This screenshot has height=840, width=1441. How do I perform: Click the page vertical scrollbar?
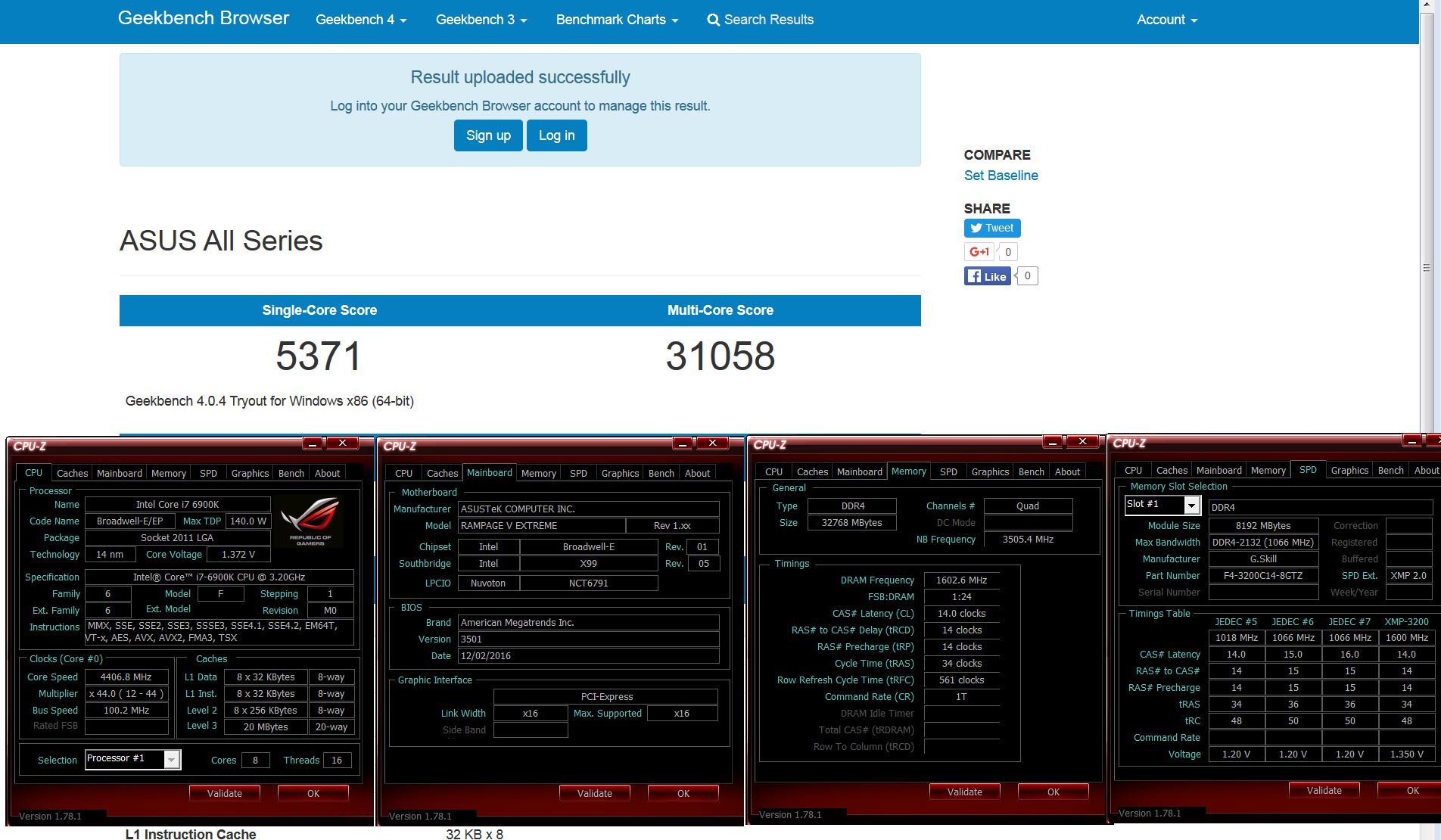pos(1427,267)
